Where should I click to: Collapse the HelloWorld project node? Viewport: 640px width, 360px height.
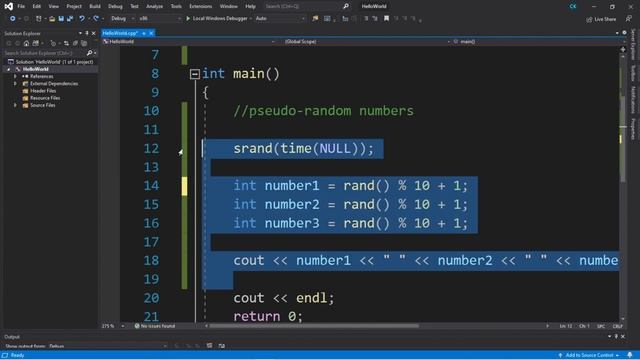click(9, 69)
